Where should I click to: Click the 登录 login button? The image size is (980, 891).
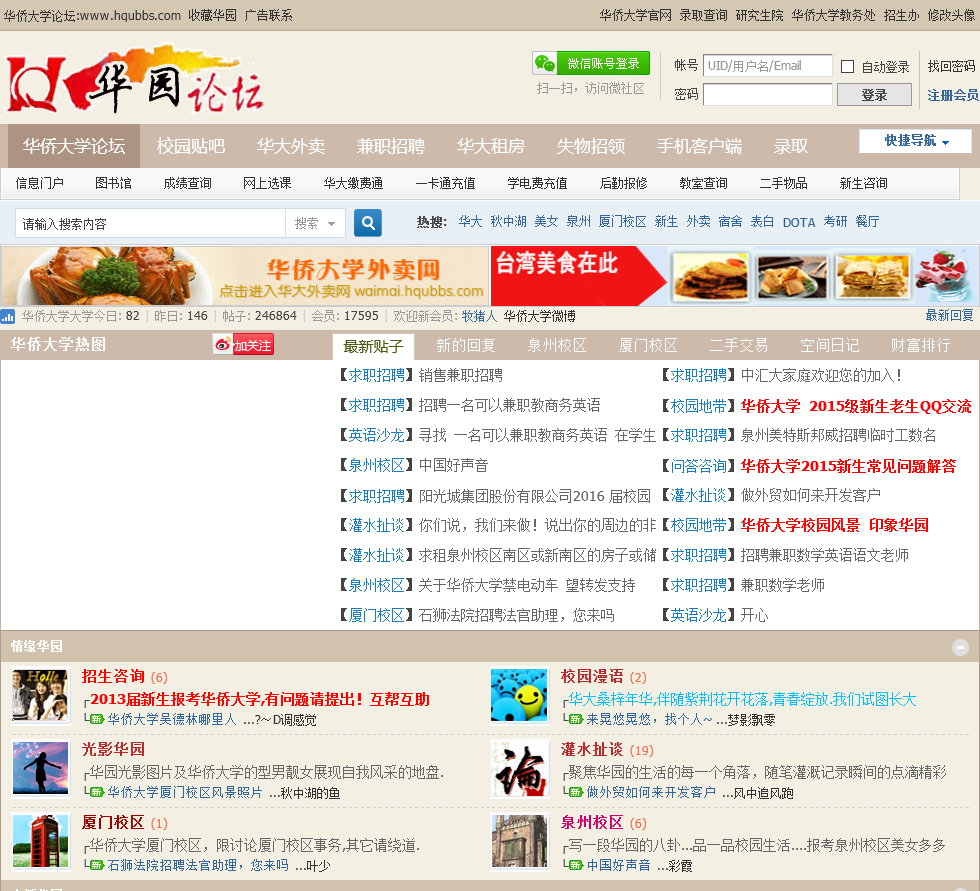[874, 95]
